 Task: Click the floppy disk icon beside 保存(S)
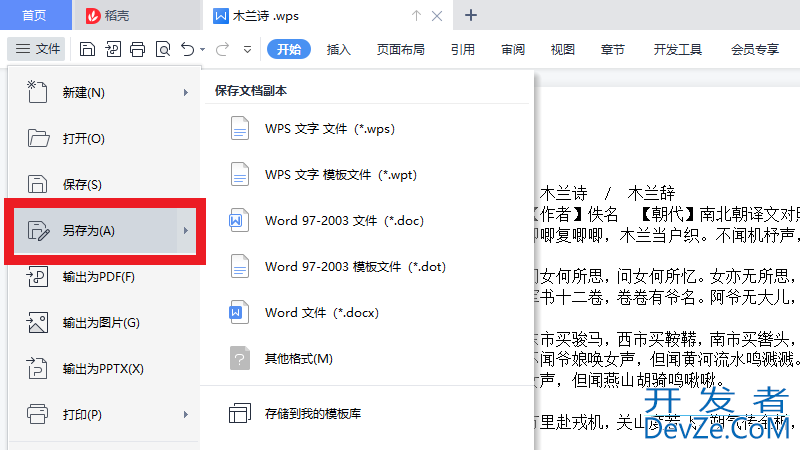point(37,184)
